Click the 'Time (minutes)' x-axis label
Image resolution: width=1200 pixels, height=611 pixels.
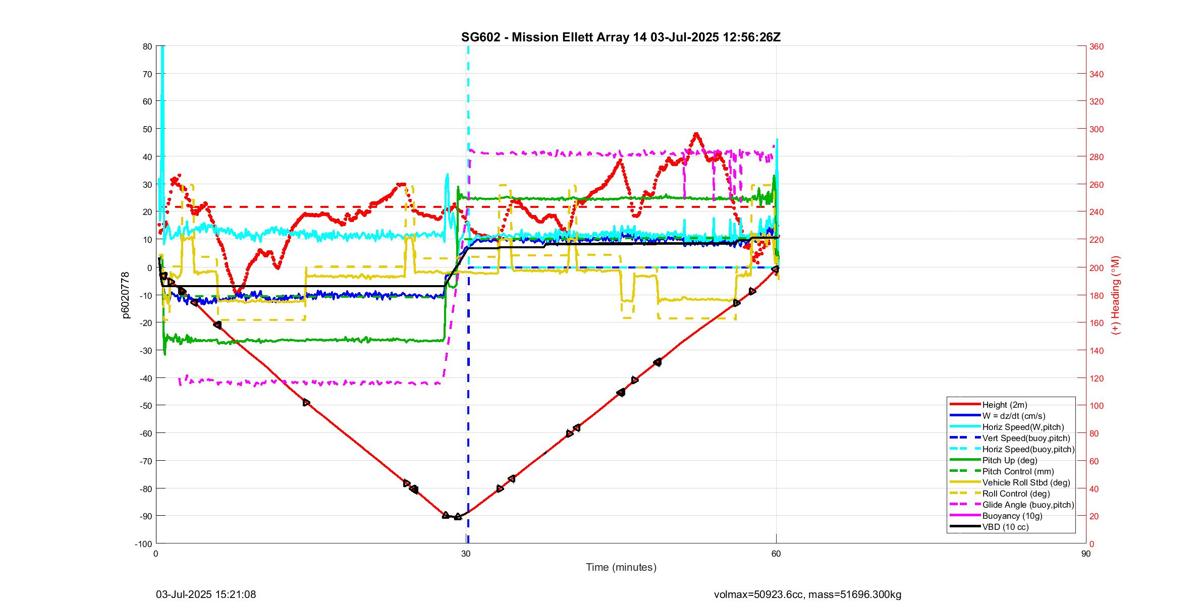tap(621, 567)
